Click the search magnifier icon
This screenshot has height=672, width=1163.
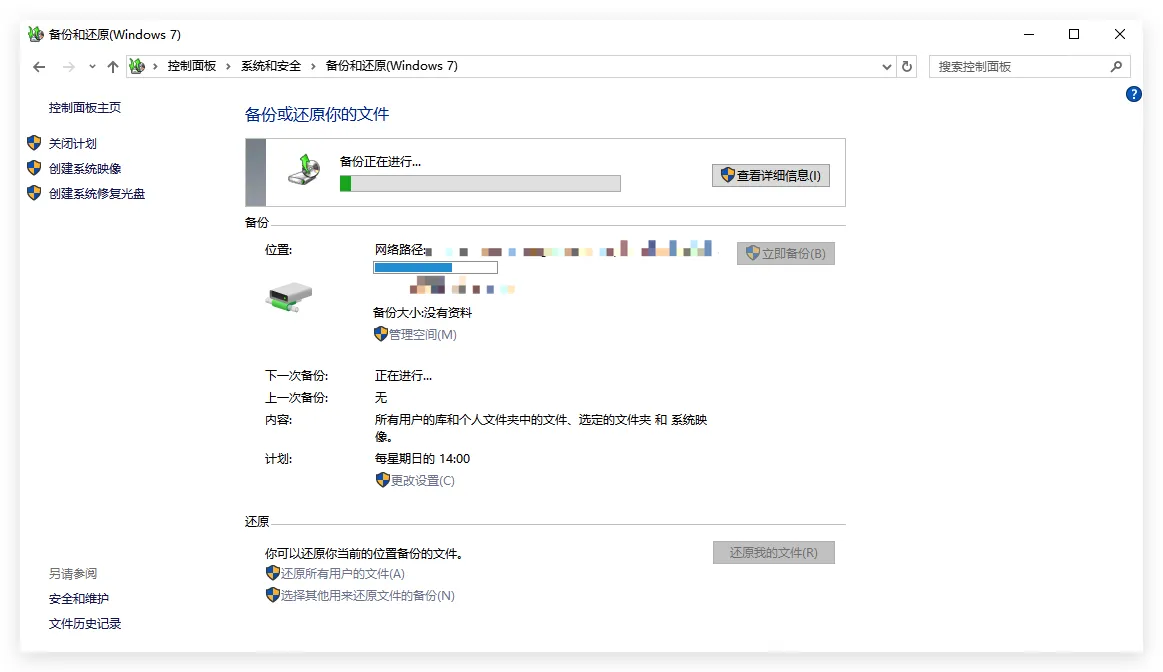coord(1116,67)
